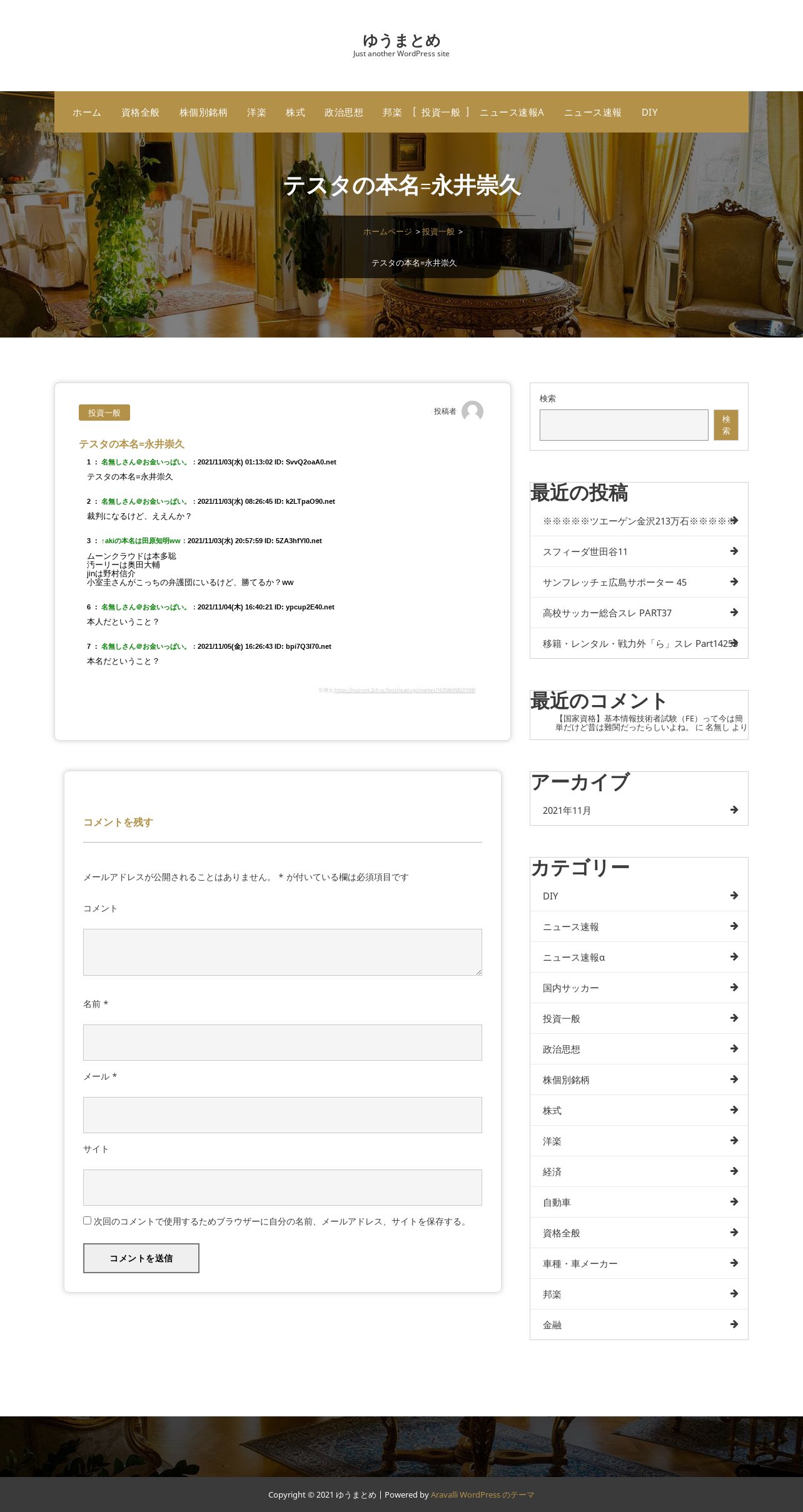Click the arrow icon next to サンフレッチェ広島サポーター 45
This screenshot has width=803, height=1512.
click(734, 581)
